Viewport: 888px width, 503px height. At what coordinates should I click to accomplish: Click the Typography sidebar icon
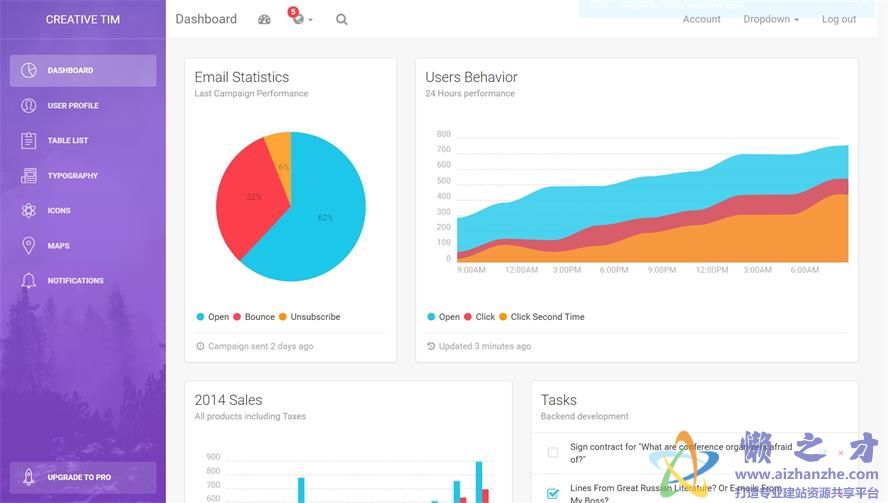click(29, 175)
